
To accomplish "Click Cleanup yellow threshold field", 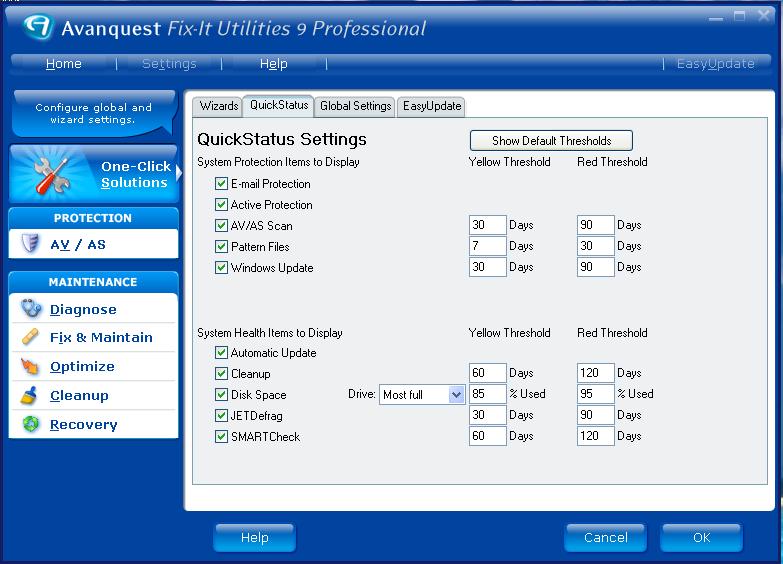I will (x=487, y=373).
